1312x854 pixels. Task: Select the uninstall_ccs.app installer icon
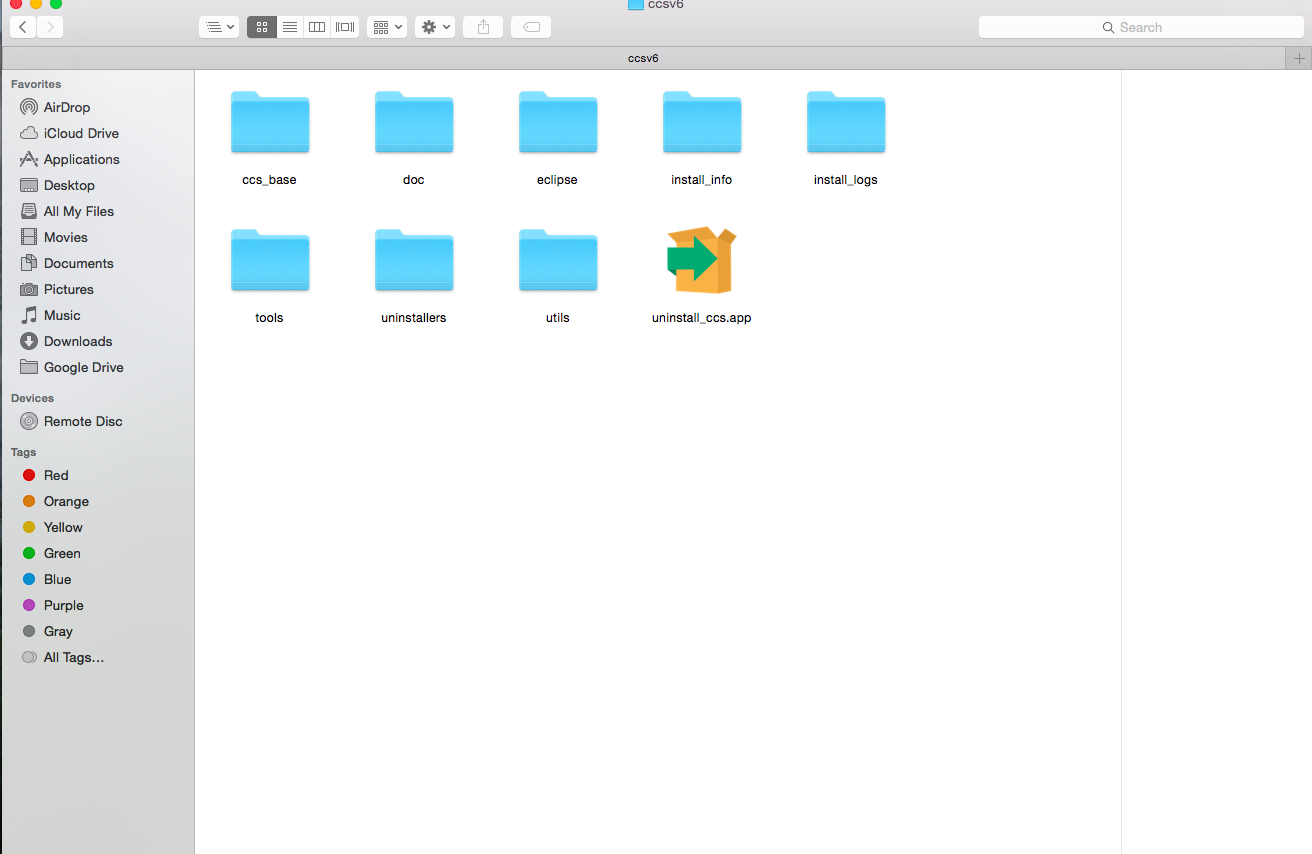pos(702,260)
